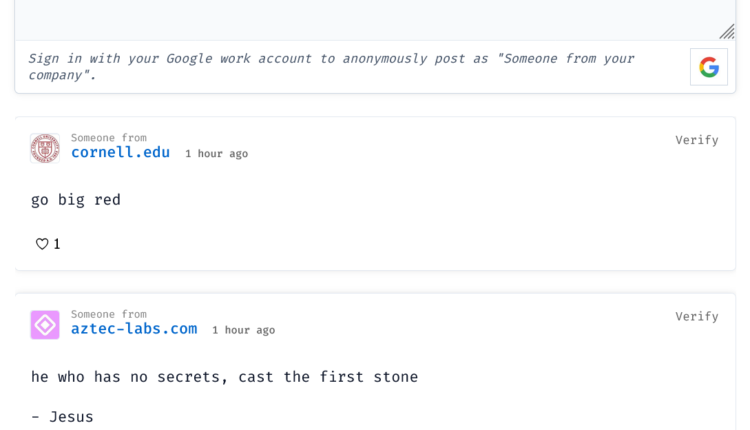Screen dimensions: 750x430
Task: Grab the text area resize handle
Action: click(x=727, y=32)
